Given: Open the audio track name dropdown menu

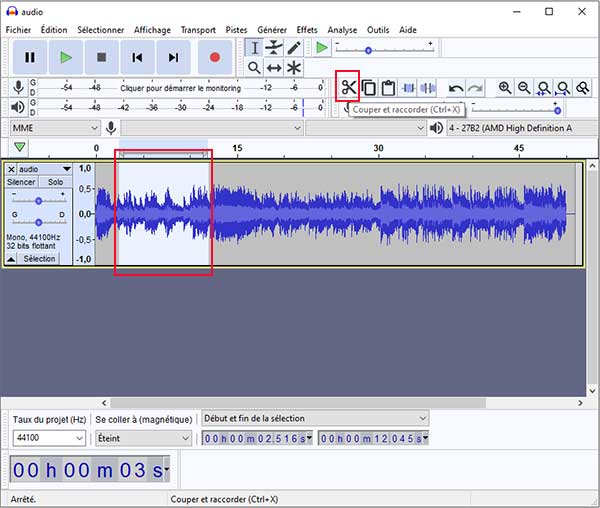Looking at the screenshot, I should (45, 169).
